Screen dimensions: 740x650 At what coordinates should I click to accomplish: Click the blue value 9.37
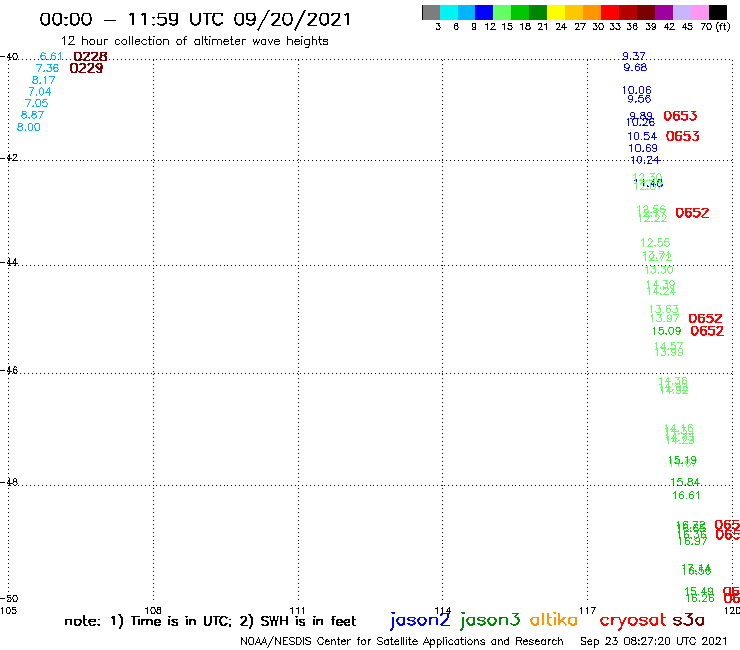click(634, 56)
